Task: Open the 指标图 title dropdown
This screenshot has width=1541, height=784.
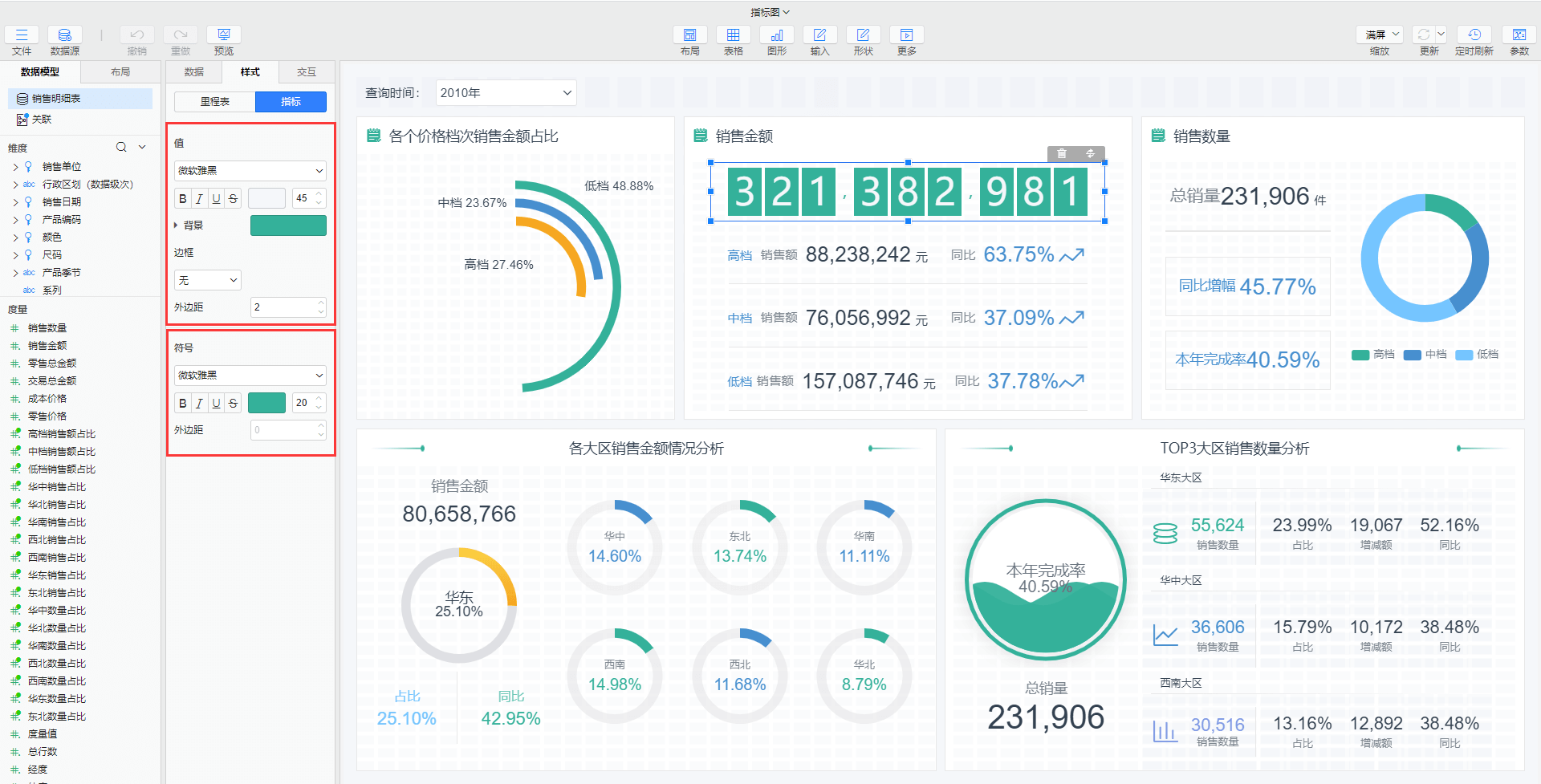Action: click(770, 12)
